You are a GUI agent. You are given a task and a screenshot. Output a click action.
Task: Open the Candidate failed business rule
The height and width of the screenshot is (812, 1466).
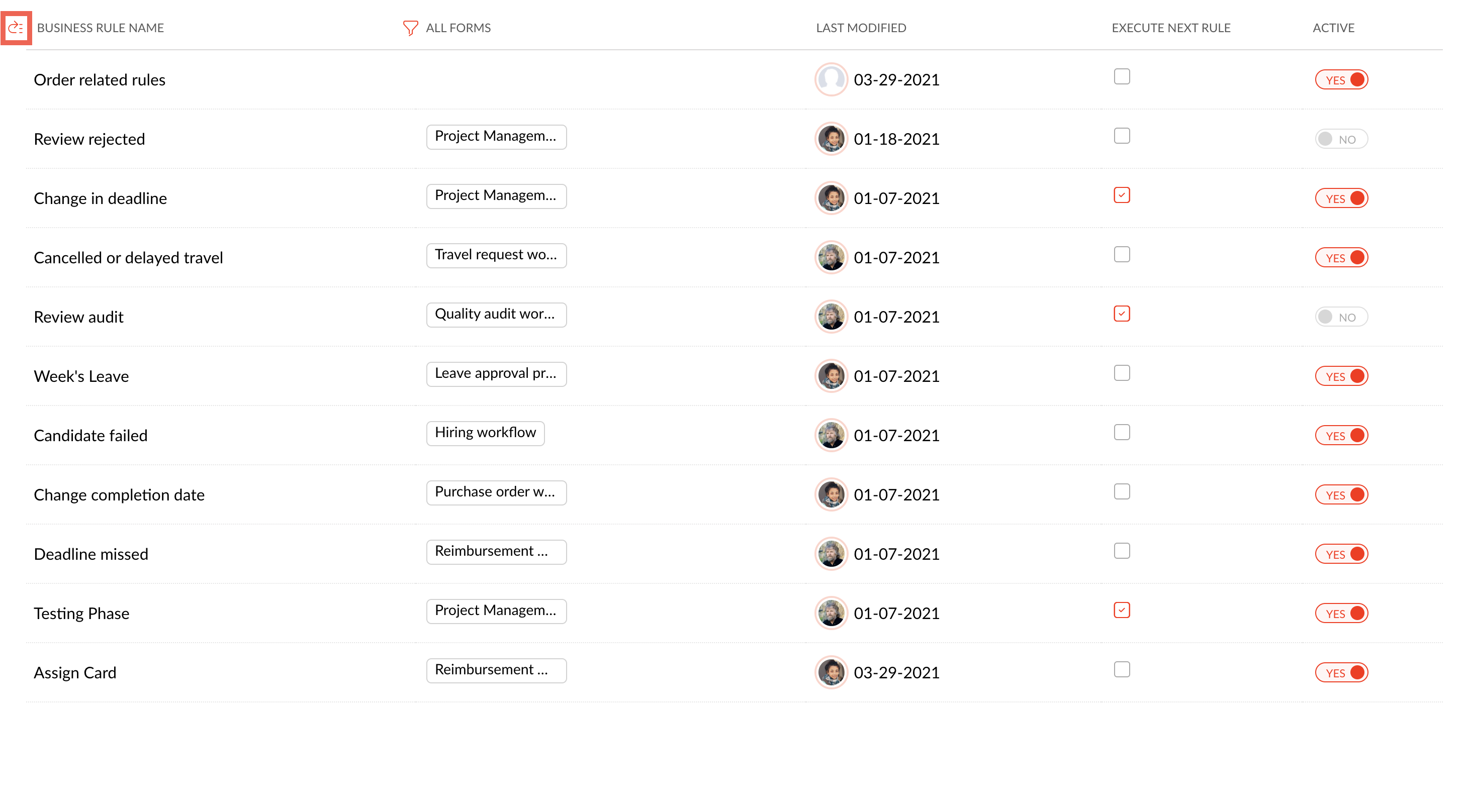90,436
